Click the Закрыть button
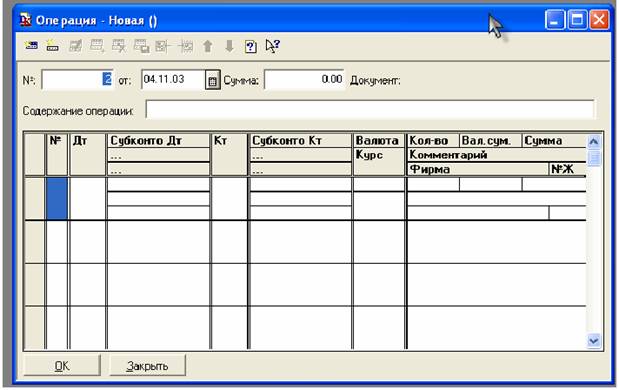The image size is (619, 390). (x=147, y=366)
